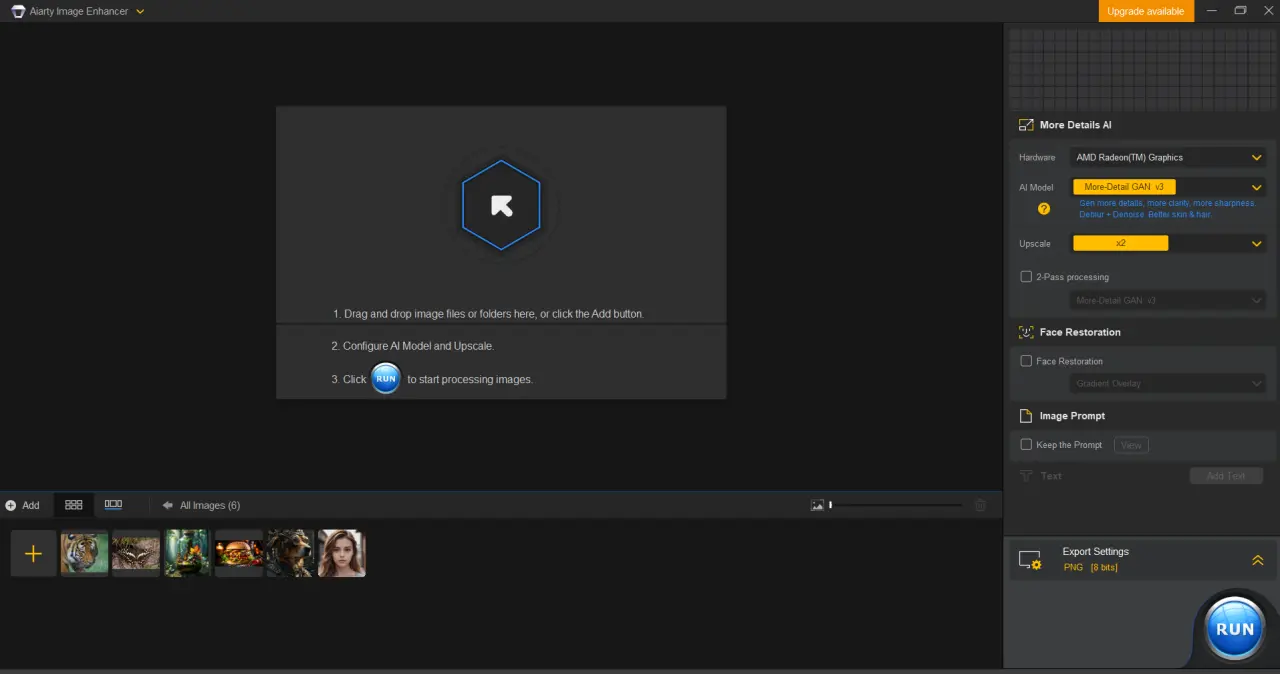Adjust the thumbnail size slider
This screenshot has width=1280, height=674.
[x=896, y=505]
